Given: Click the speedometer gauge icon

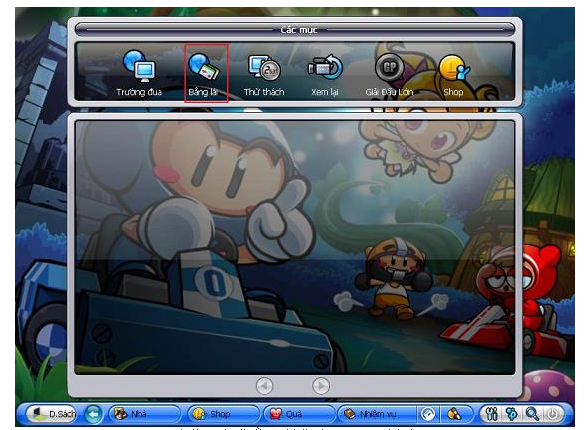Looking at the screenshot, I should point(428,414).
